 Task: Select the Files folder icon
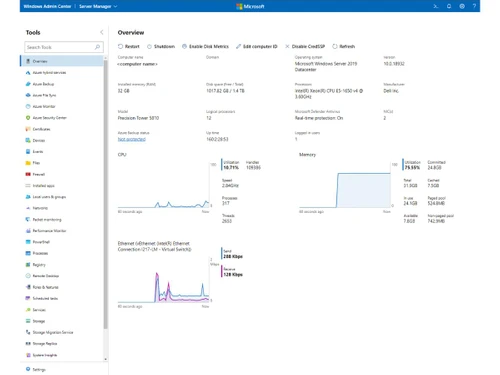tap(28, 163)
